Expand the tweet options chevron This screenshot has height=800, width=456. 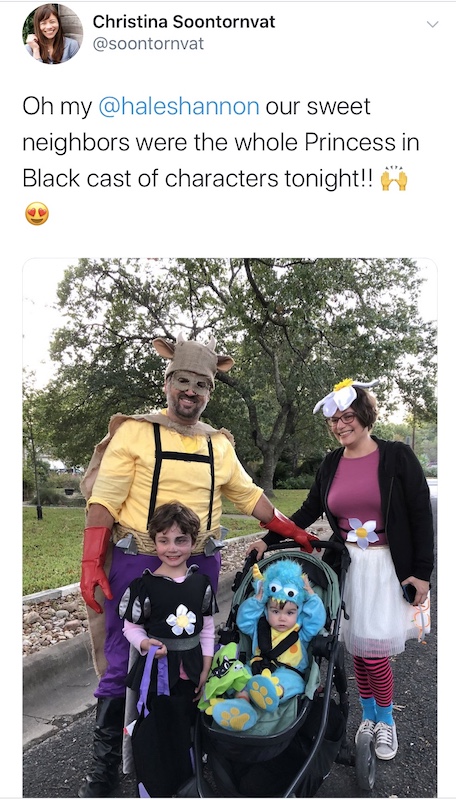coord(432,24)
